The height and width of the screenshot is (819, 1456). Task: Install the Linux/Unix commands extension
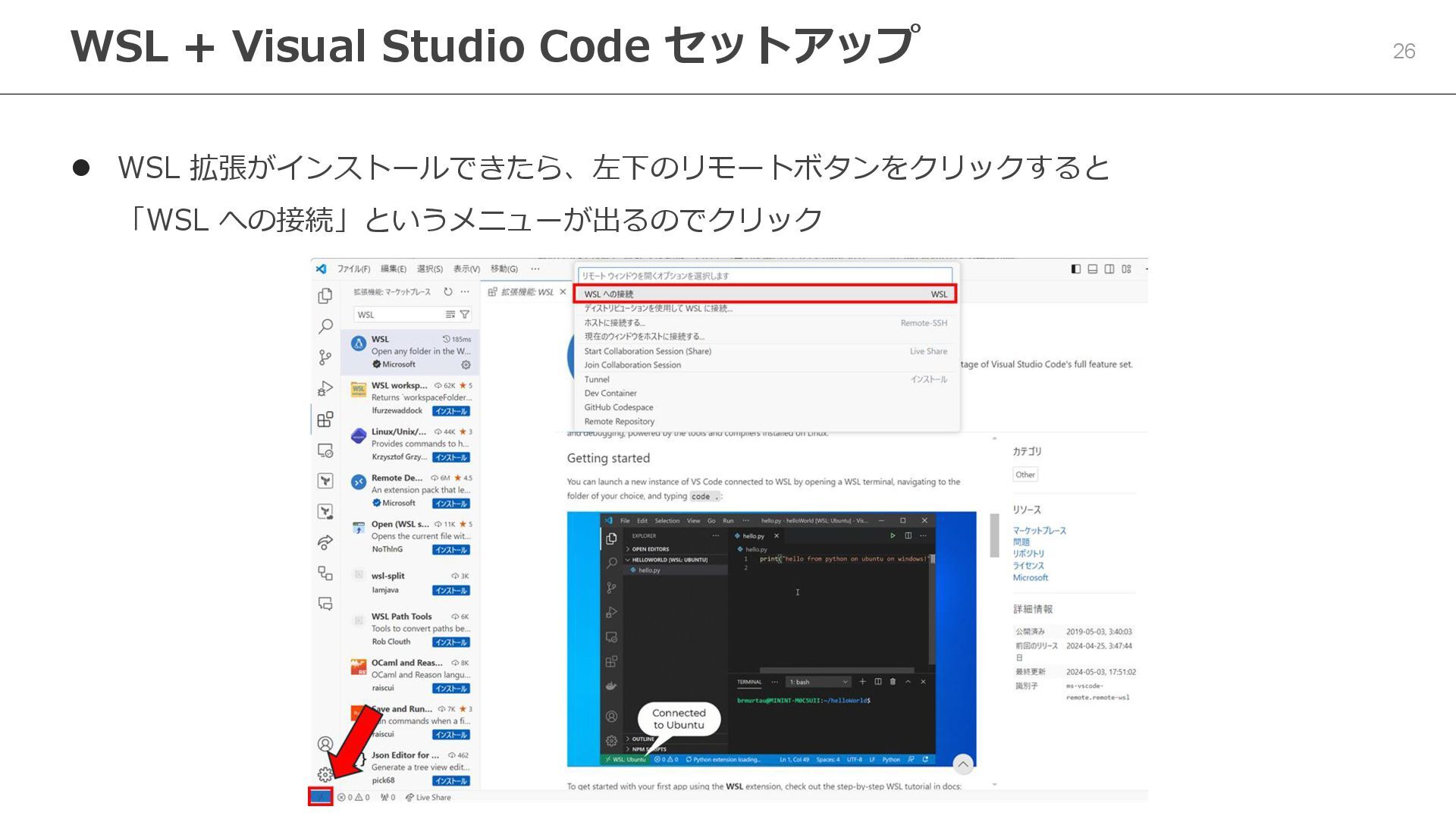pyautogui.click(x=451, y=458)
